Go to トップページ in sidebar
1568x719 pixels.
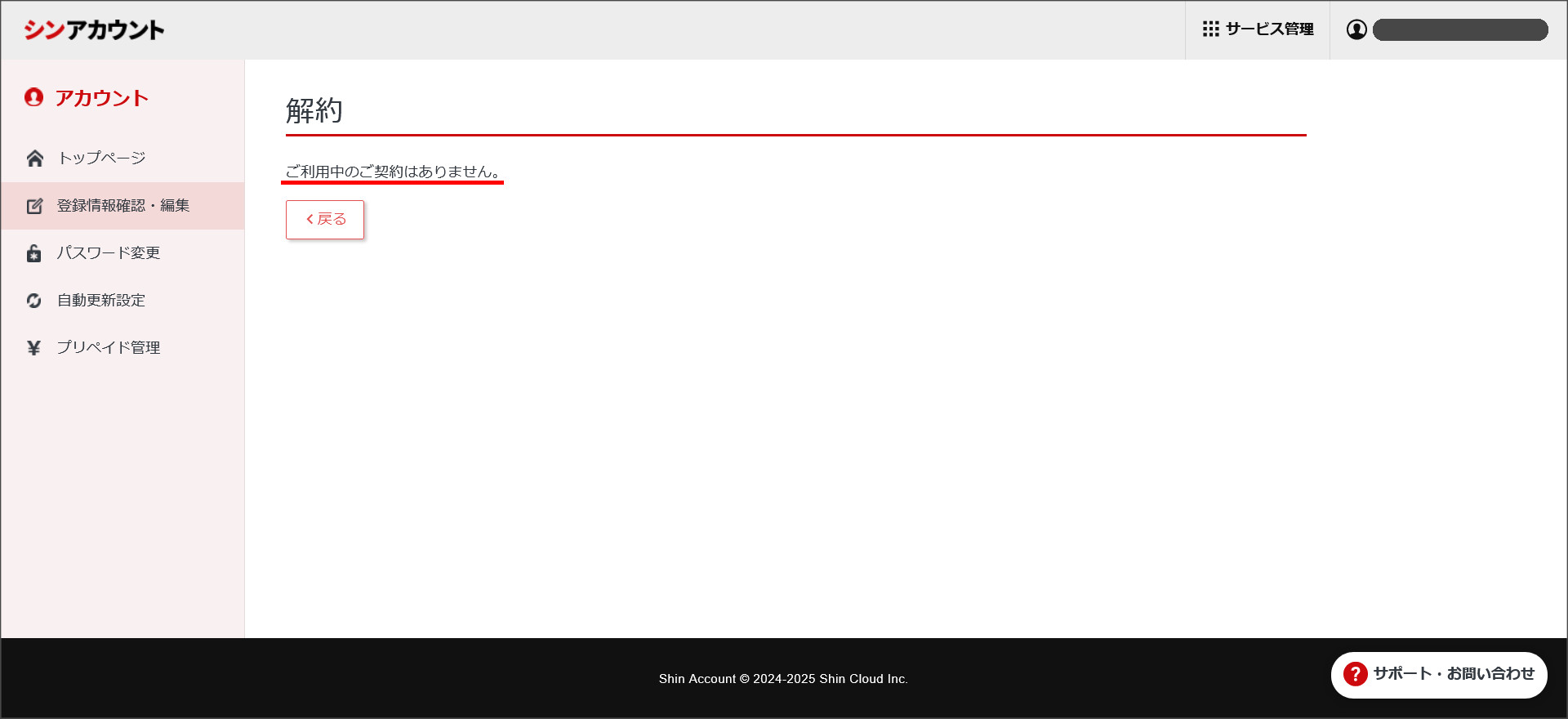pos(102,159)
